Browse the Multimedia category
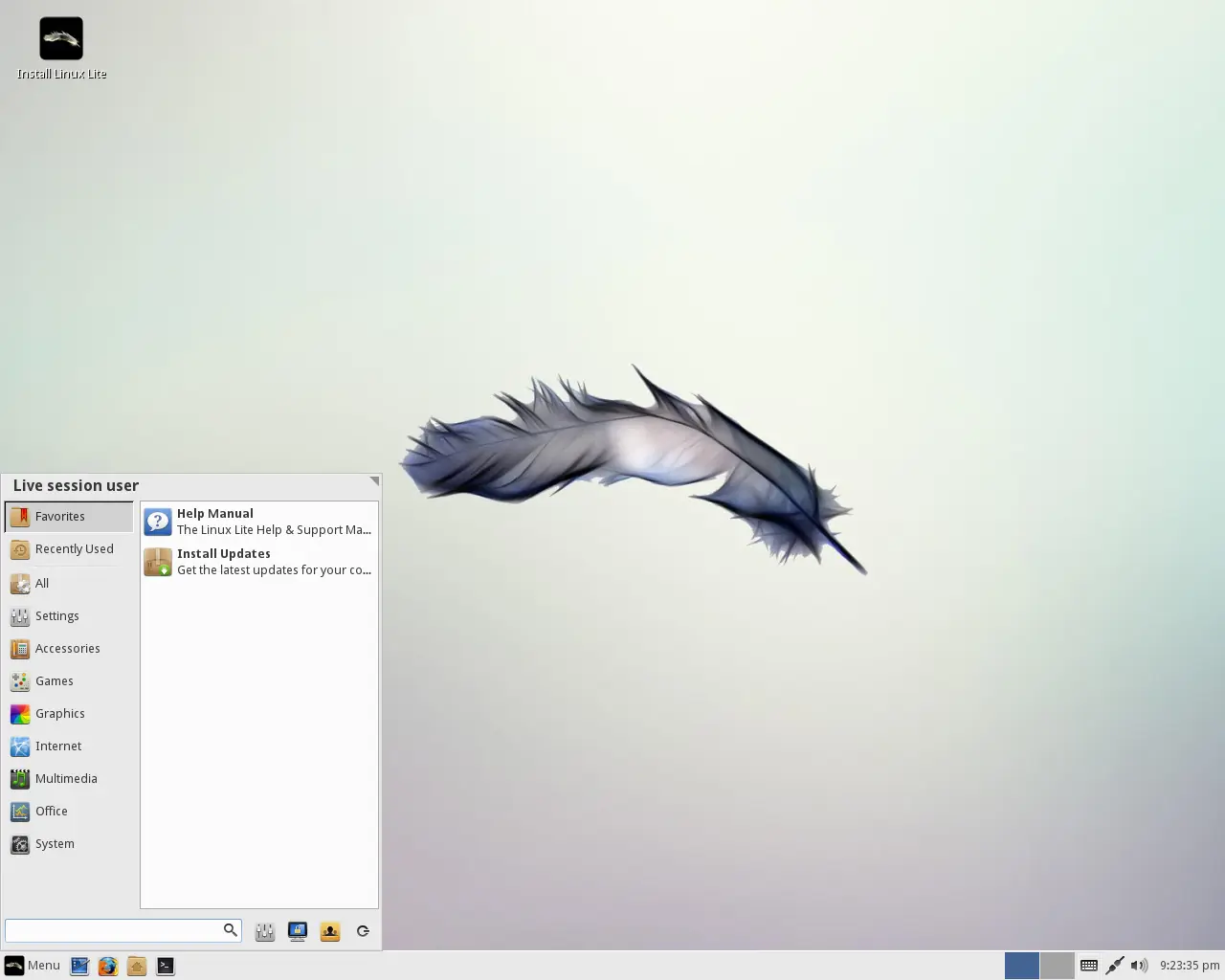 tap(69, 779)
